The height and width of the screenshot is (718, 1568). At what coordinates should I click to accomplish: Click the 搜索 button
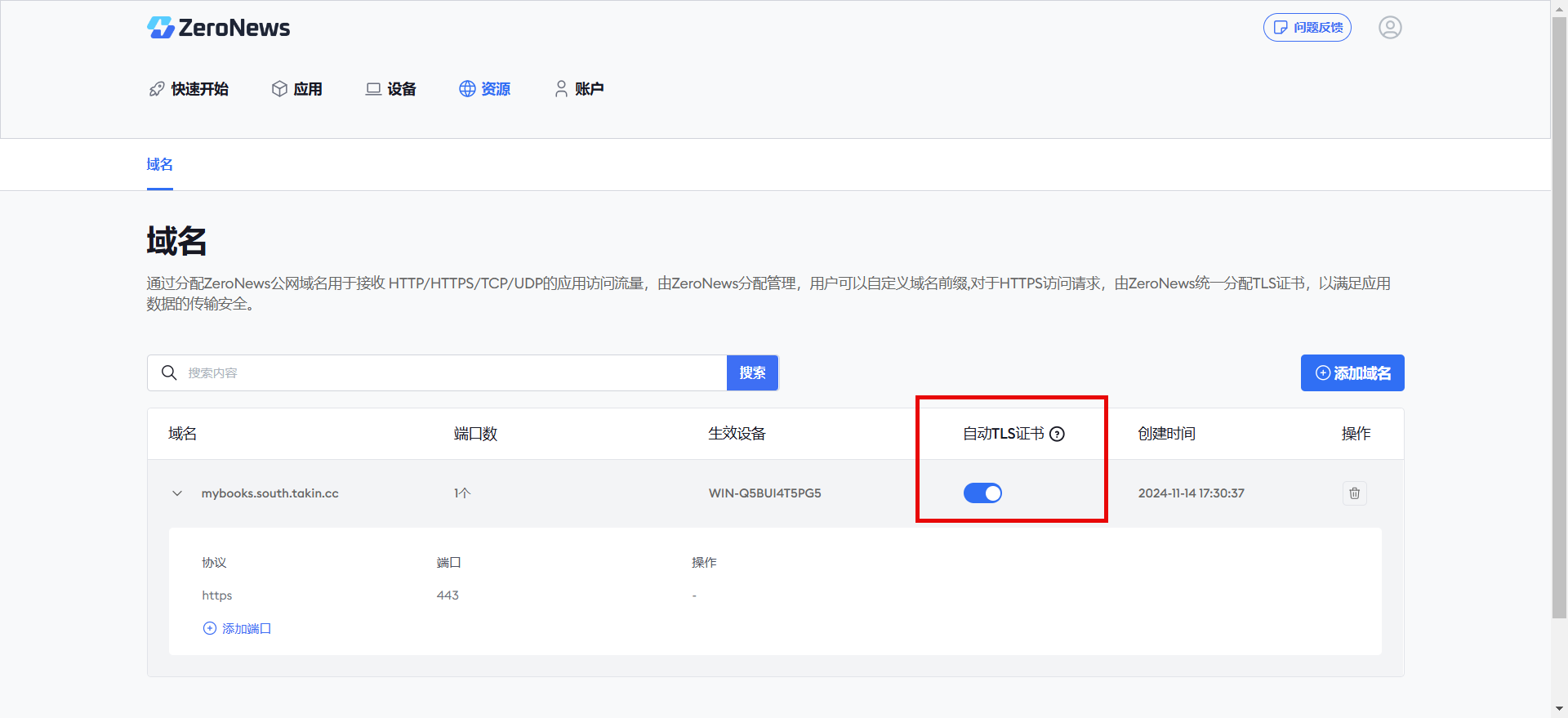pyautogui.click(x=752, y=373)
